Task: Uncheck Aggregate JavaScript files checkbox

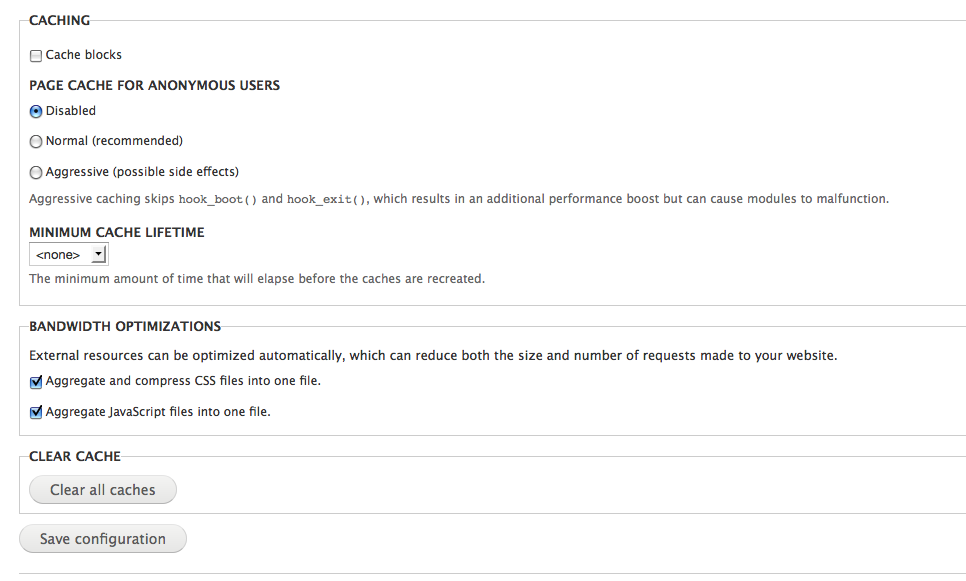Action: [x=36, y=412]
